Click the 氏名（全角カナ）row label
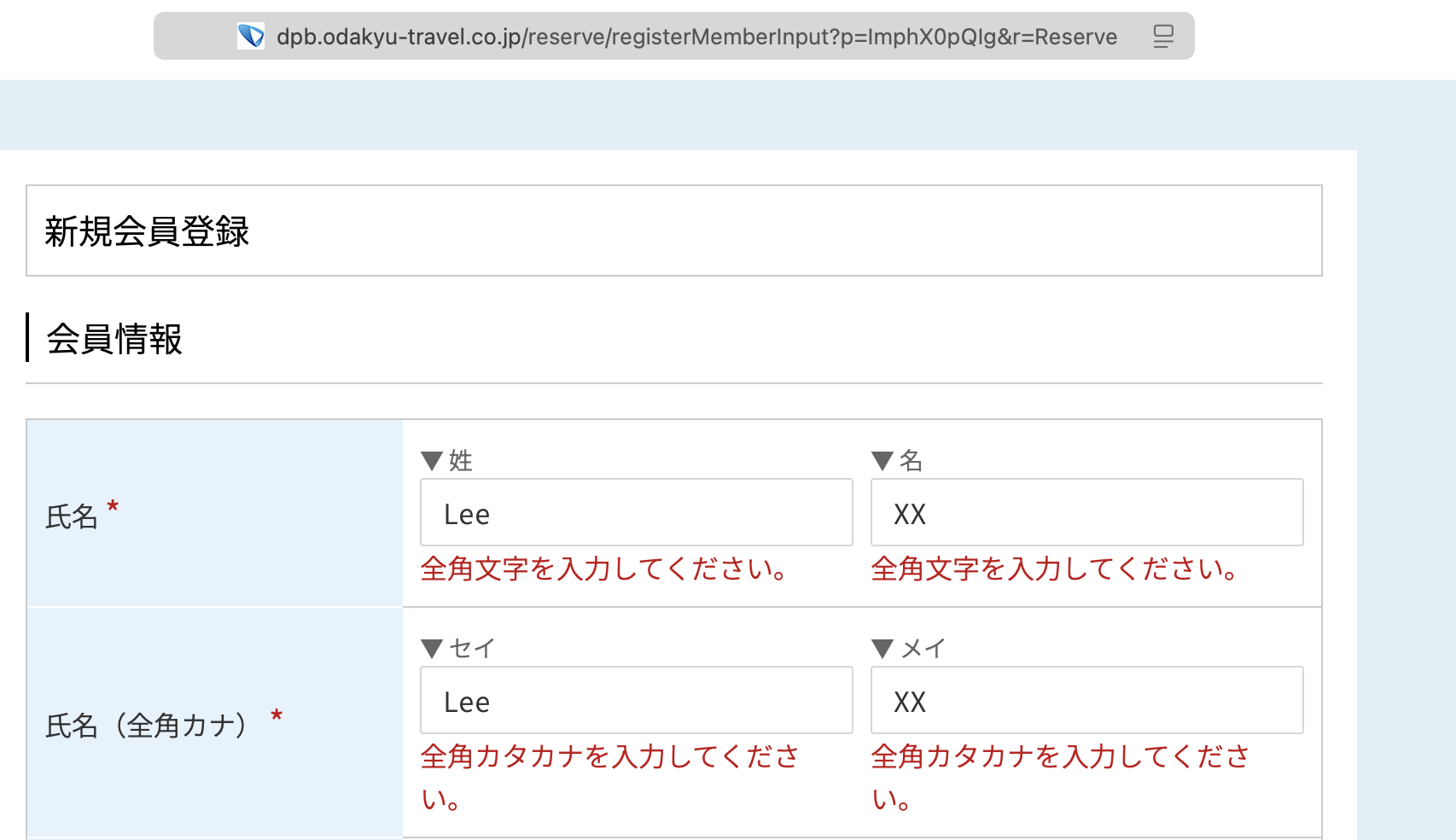 147,726
